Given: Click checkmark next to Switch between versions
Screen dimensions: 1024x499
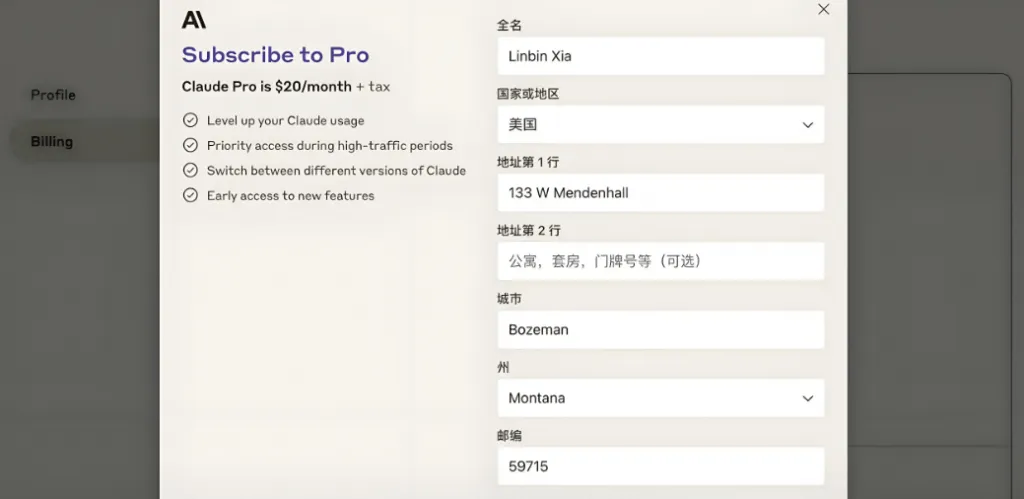Looking at the screenshot, I should [x=190, y=170].
